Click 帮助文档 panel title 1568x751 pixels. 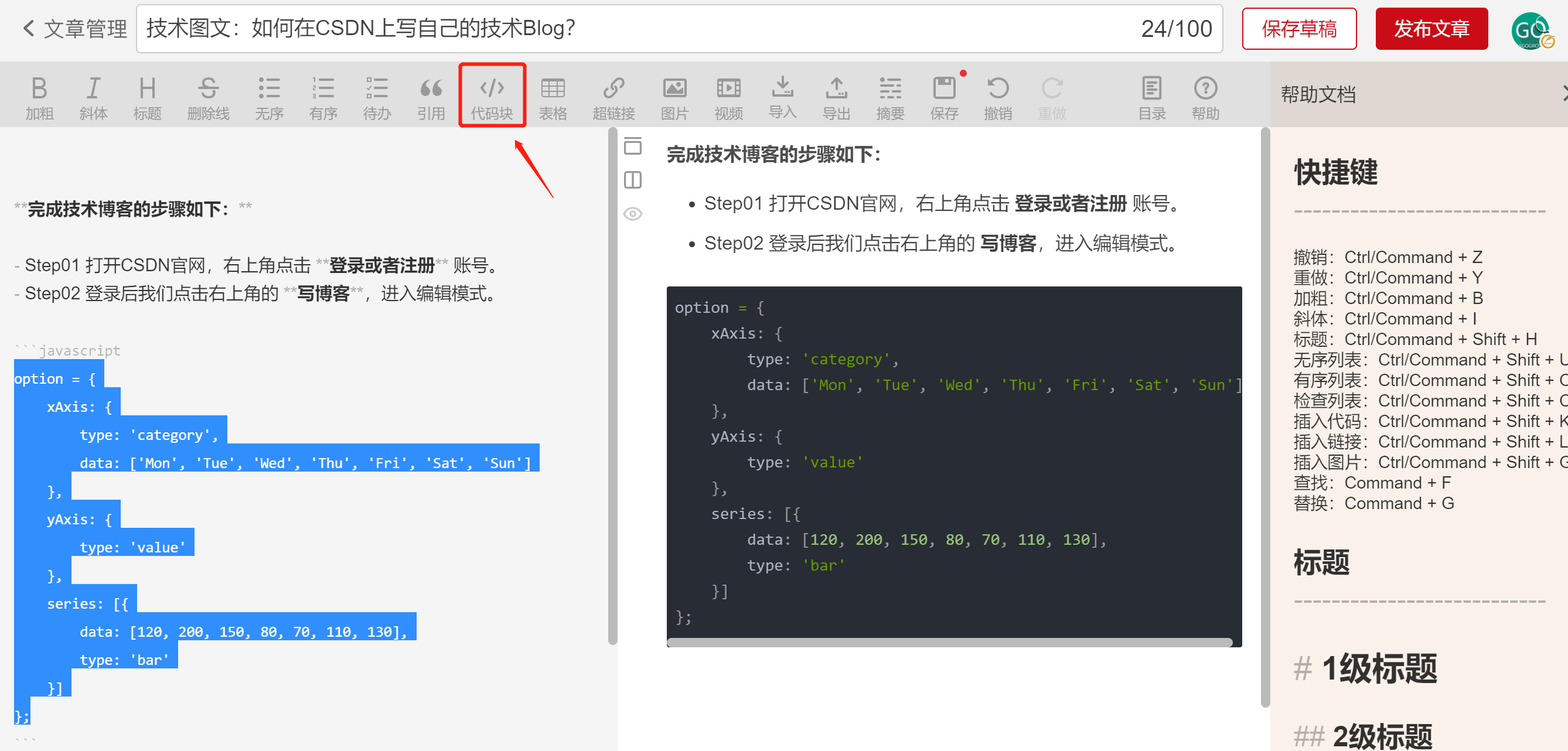pyautogui.click(x=1318, y=94)
